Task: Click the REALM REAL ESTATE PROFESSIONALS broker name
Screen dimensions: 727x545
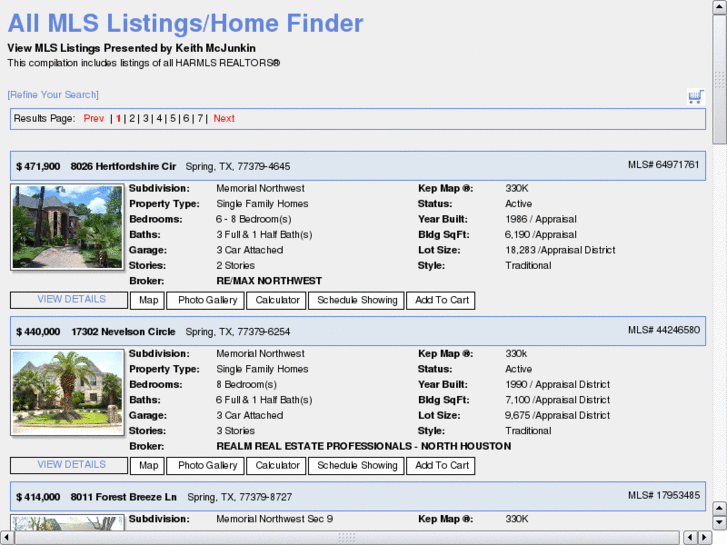Action: (364, 446)
